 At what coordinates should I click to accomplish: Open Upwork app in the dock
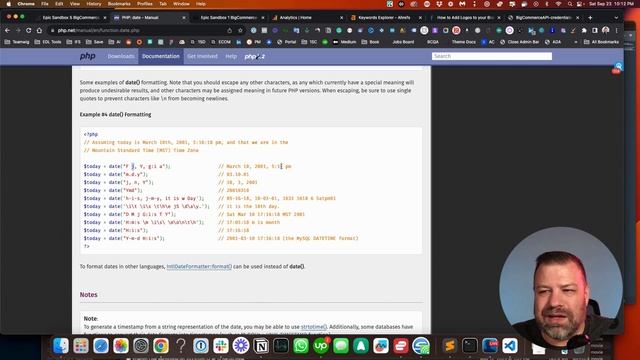click(x=321, y=346)
